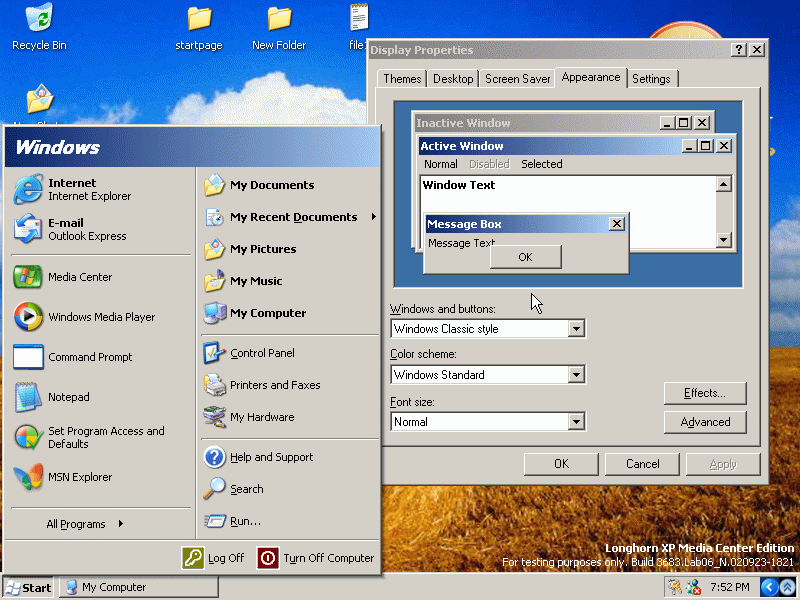This screenshot has height=600, width=800.
Task: Click Selected in the preview menu
Action: tap(541, 164)
